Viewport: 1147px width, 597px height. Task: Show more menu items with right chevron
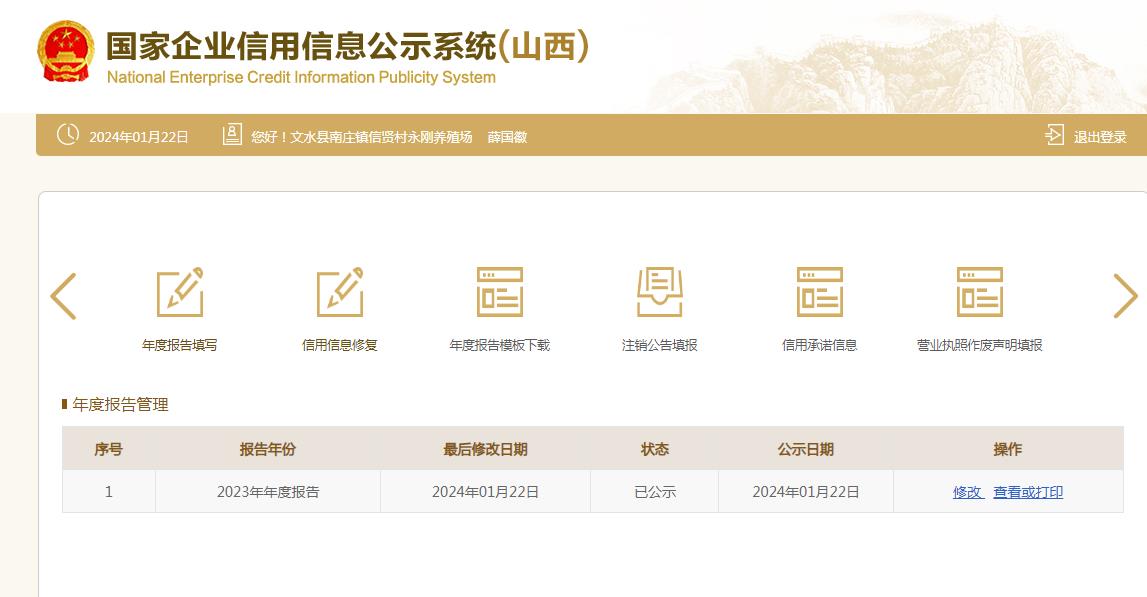pos(1125,296)
